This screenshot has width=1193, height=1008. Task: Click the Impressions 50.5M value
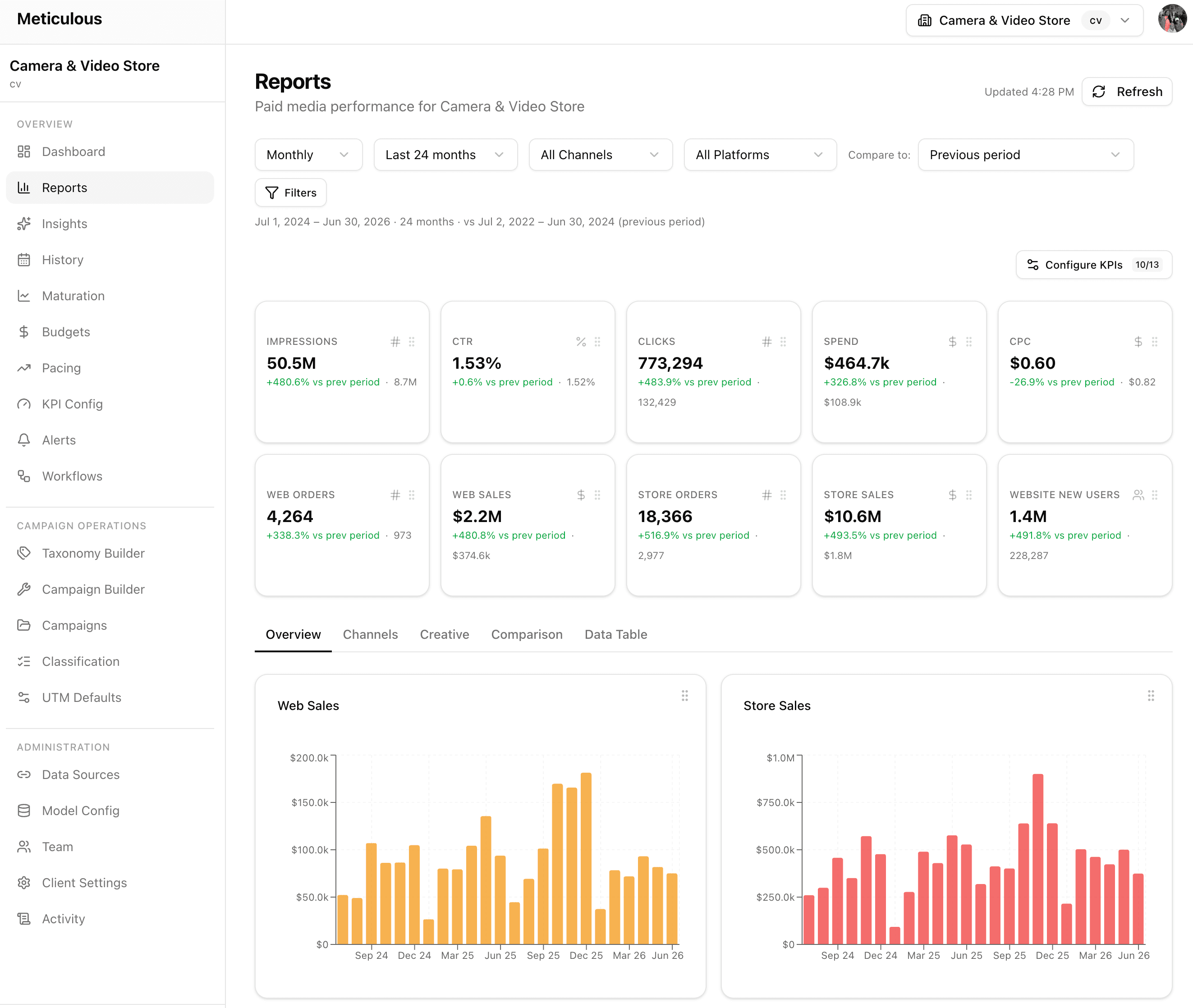pos(291,363)
